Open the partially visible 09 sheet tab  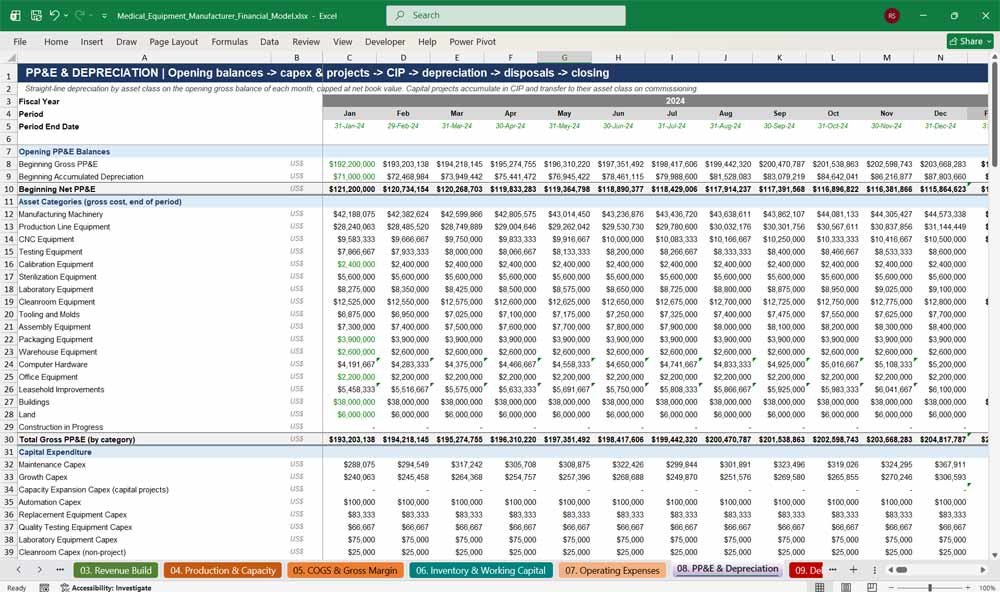point(806,570)
